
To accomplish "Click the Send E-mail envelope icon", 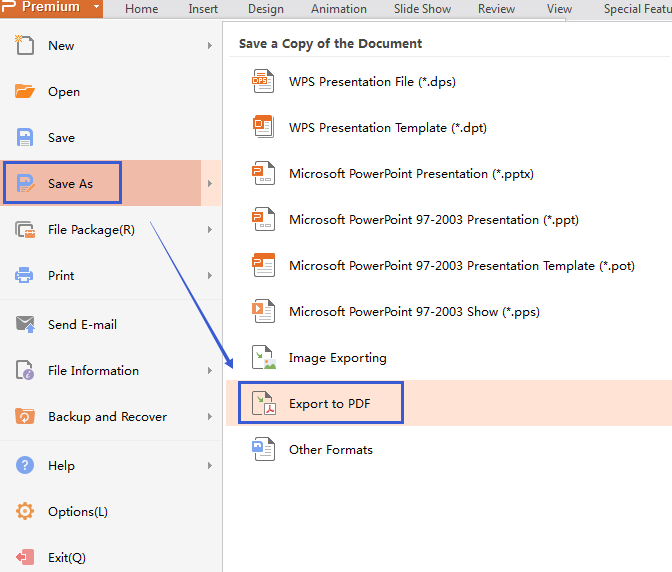I will click(25, 324).
